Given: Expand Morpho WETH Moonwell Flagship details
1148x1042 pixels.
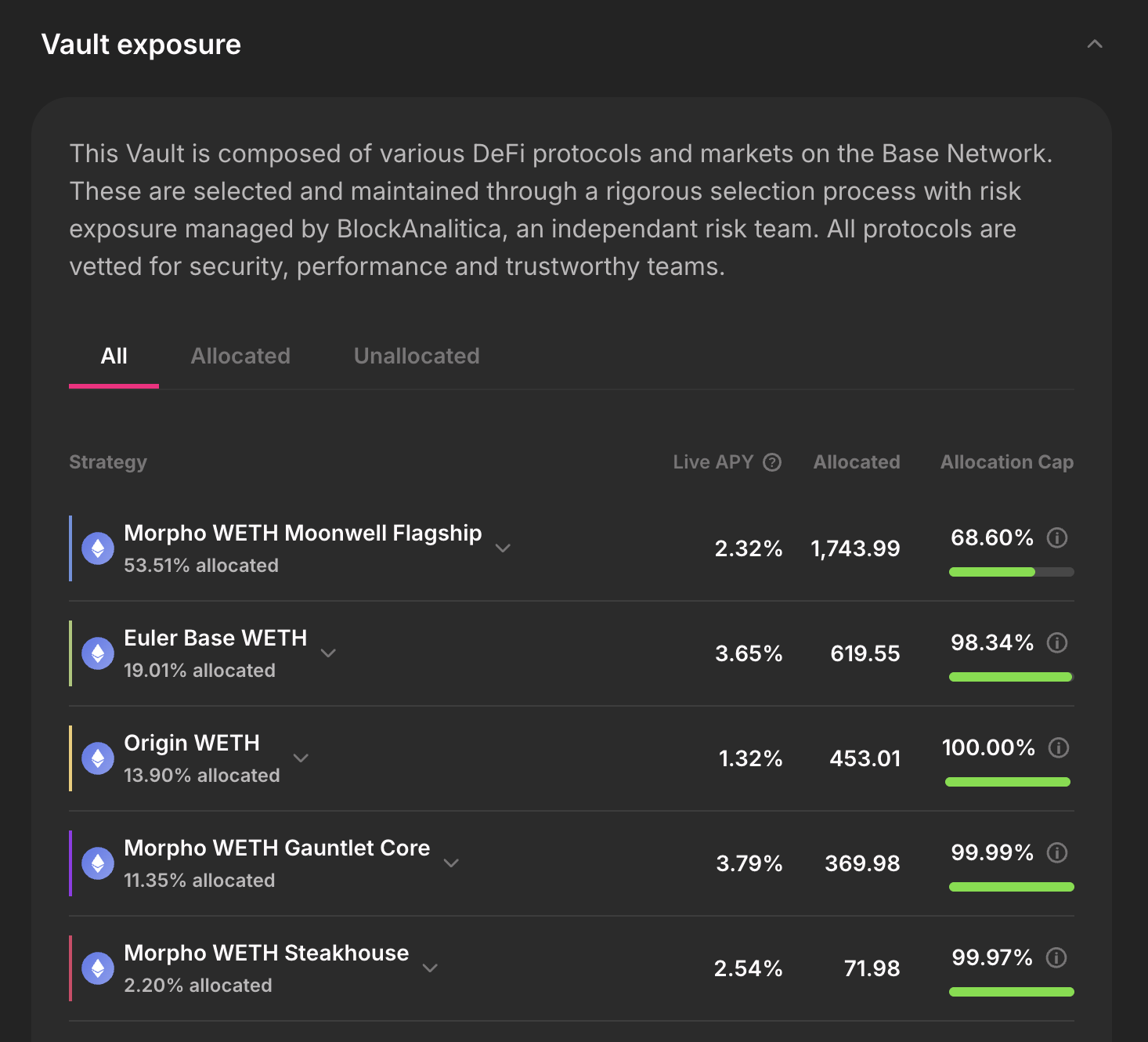Looking at the screenshot, I should click(503, 548).
